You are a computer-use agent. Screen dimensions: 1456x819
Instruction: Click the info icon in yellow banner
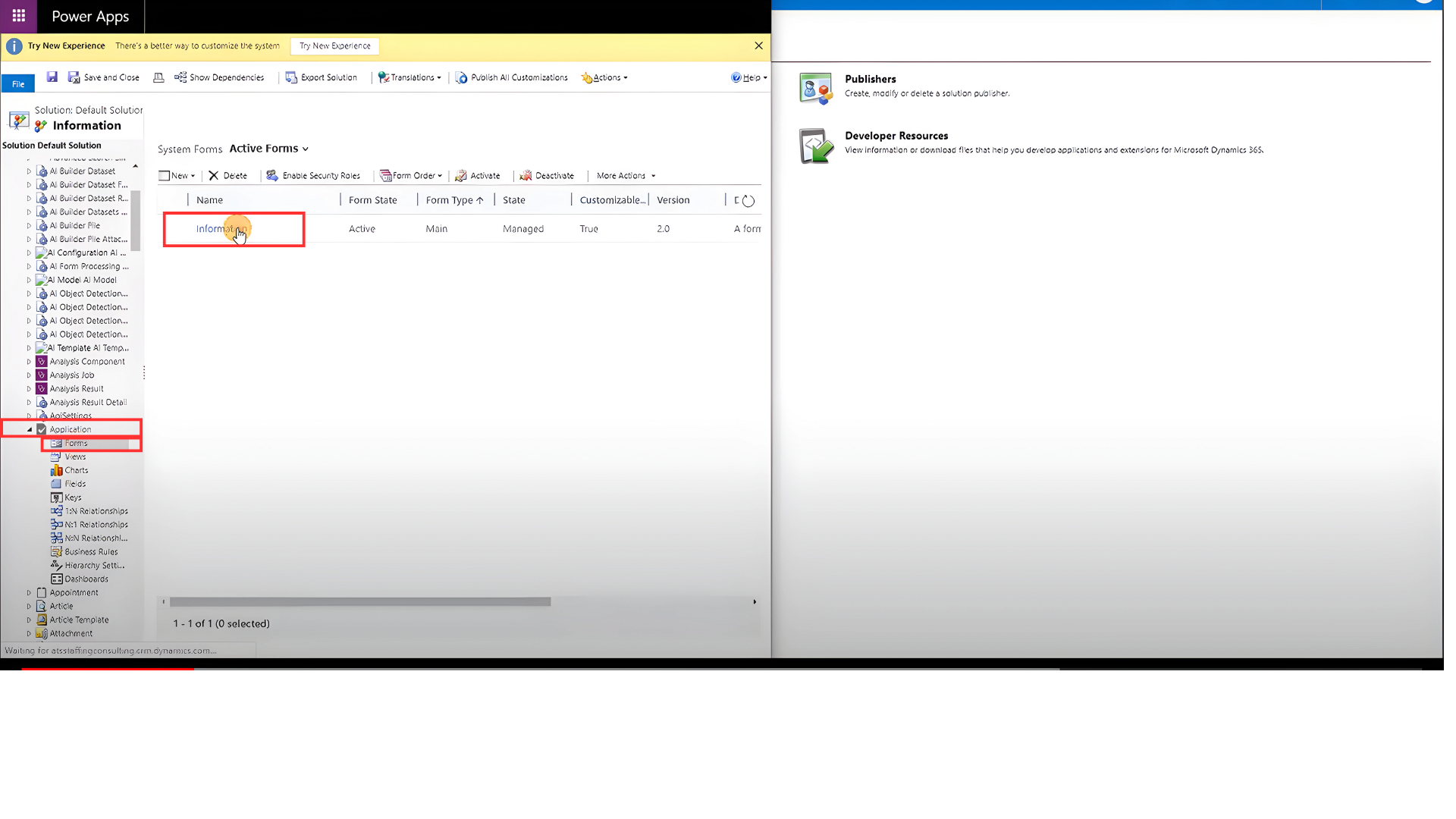[14, 46]
